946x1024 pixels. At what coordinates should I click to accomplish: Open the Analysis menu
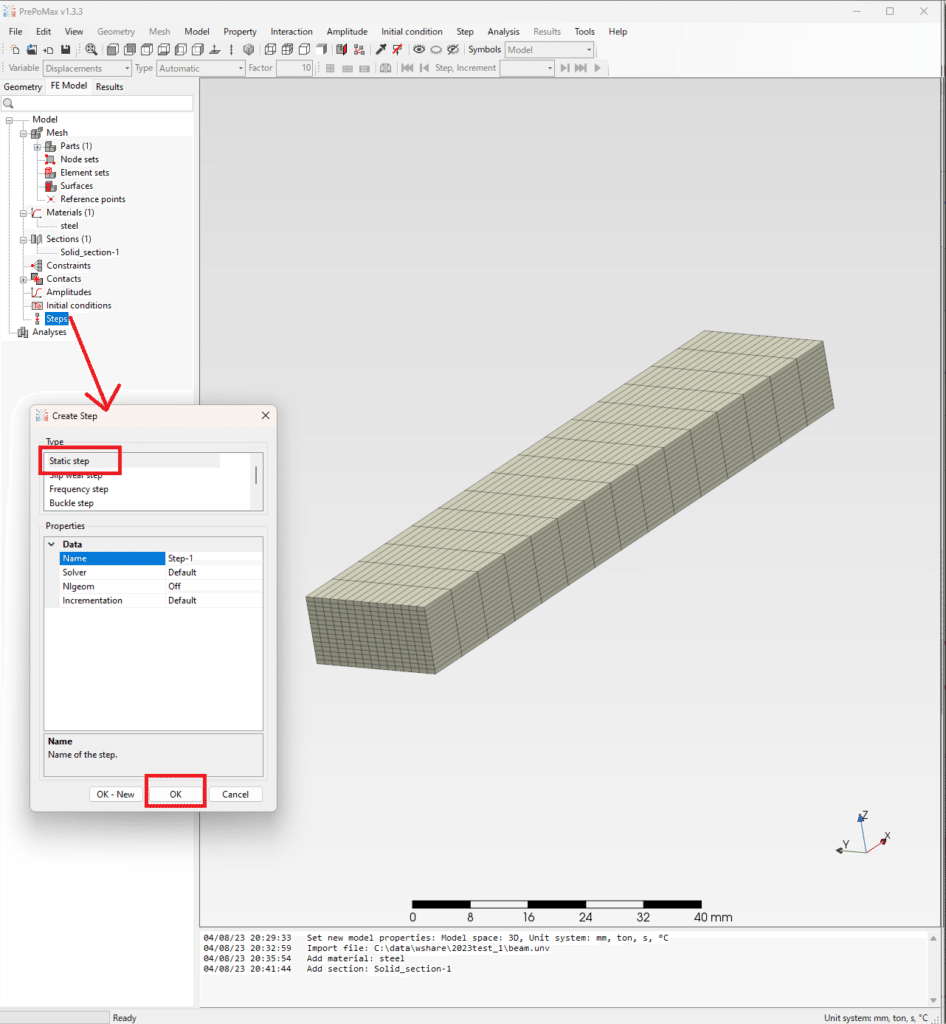click(503, 31)
